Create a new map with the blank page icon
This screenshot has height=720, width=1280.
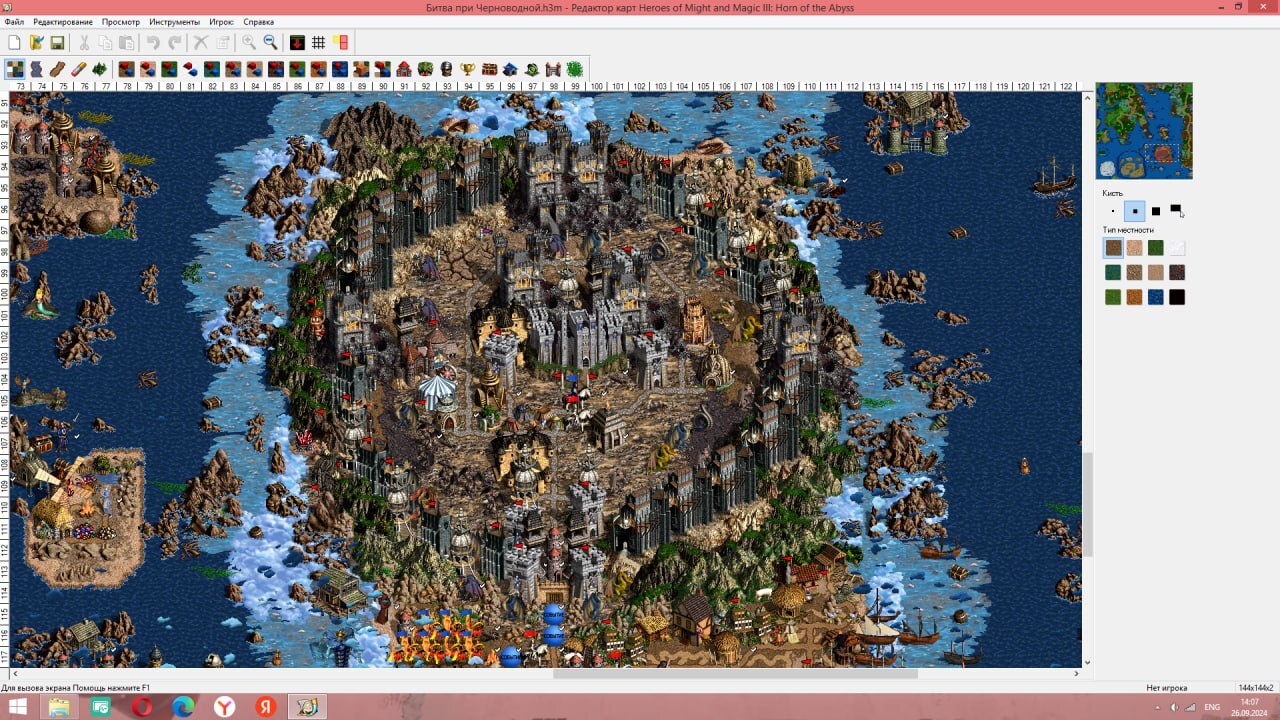coord(14,42)
